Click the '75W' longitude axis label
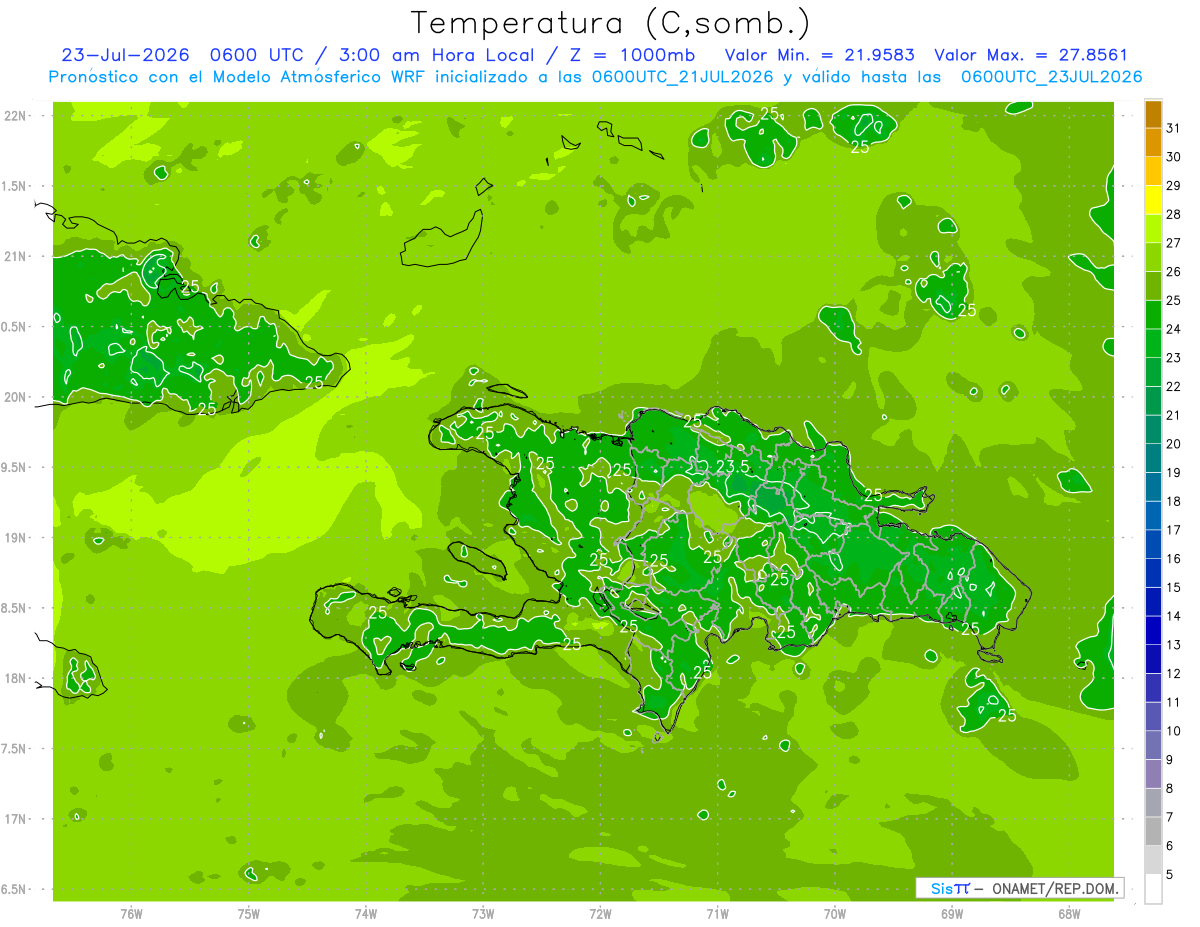The width and height of the screenshot is (1200, 927). (249, 914)
